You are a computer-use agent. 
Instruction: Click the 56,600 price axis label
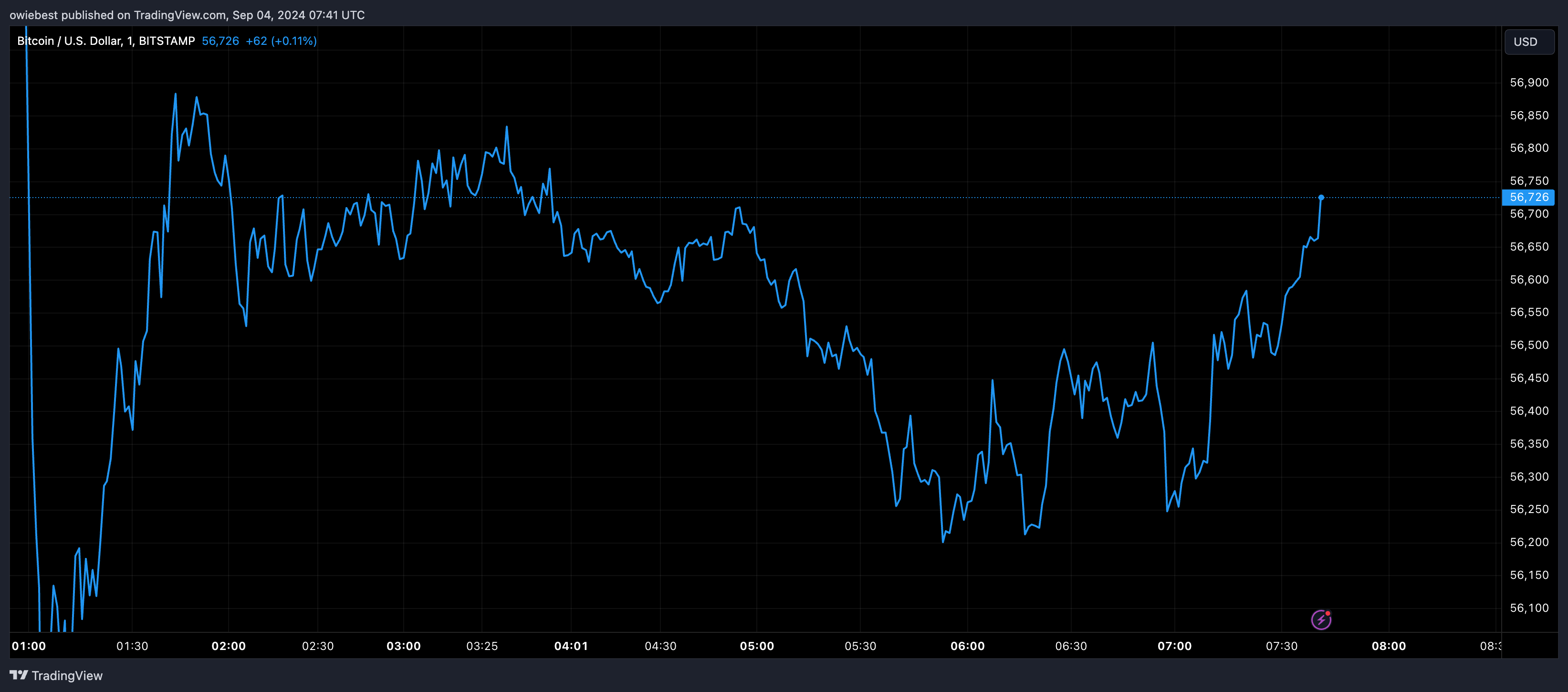(1529, 279)
